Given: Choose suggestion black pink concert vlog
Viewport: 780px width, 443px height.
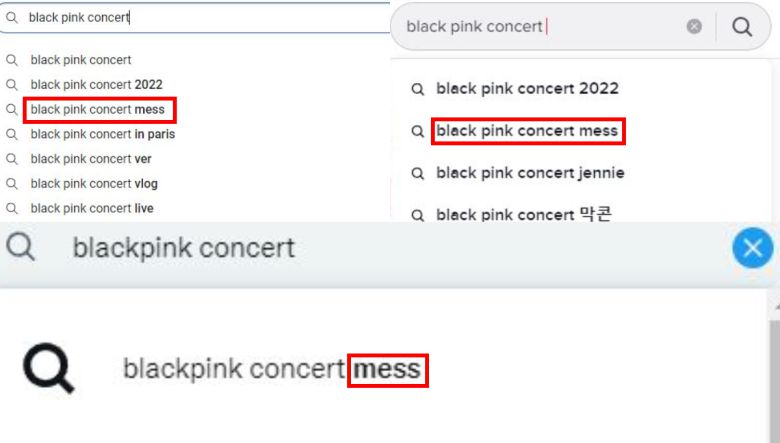Looking at the screenshot, I should [94, 184].
